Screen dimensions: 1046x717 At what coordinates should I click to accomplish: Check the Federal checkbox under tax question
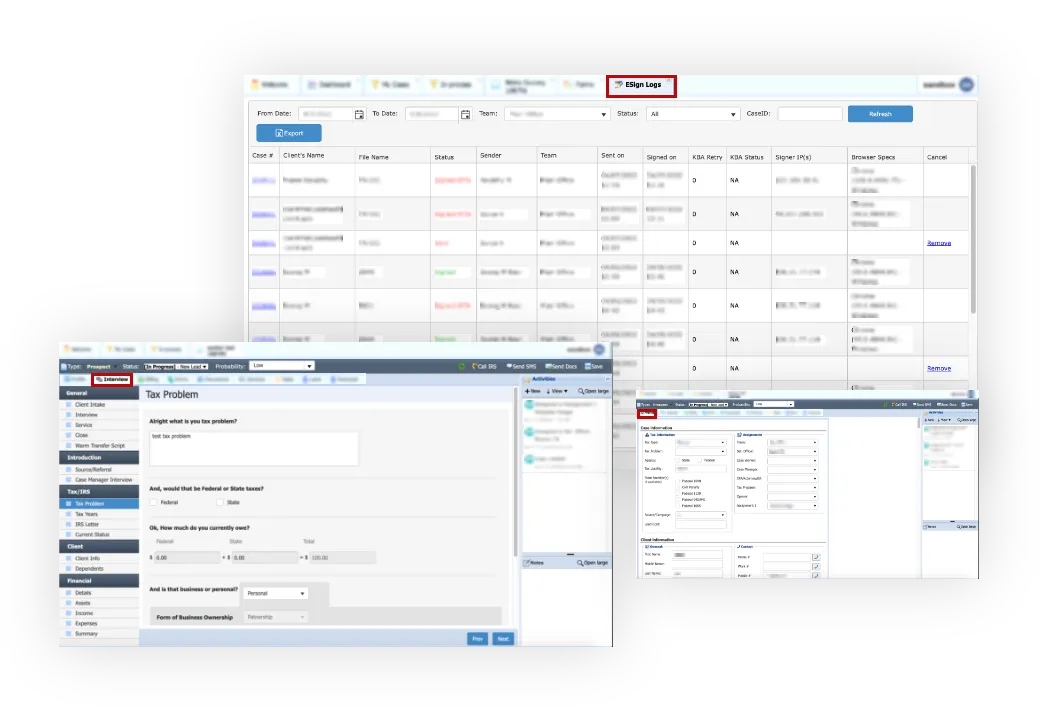click(153, 502)
